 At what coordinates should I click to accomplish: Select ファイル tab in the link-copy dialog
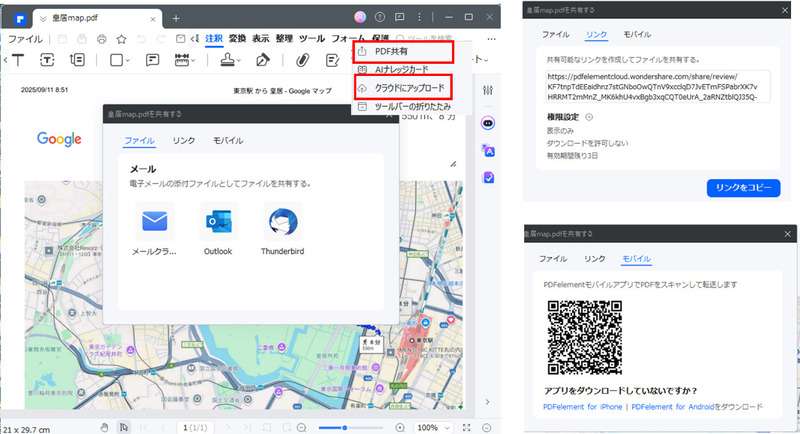point(555,35)
